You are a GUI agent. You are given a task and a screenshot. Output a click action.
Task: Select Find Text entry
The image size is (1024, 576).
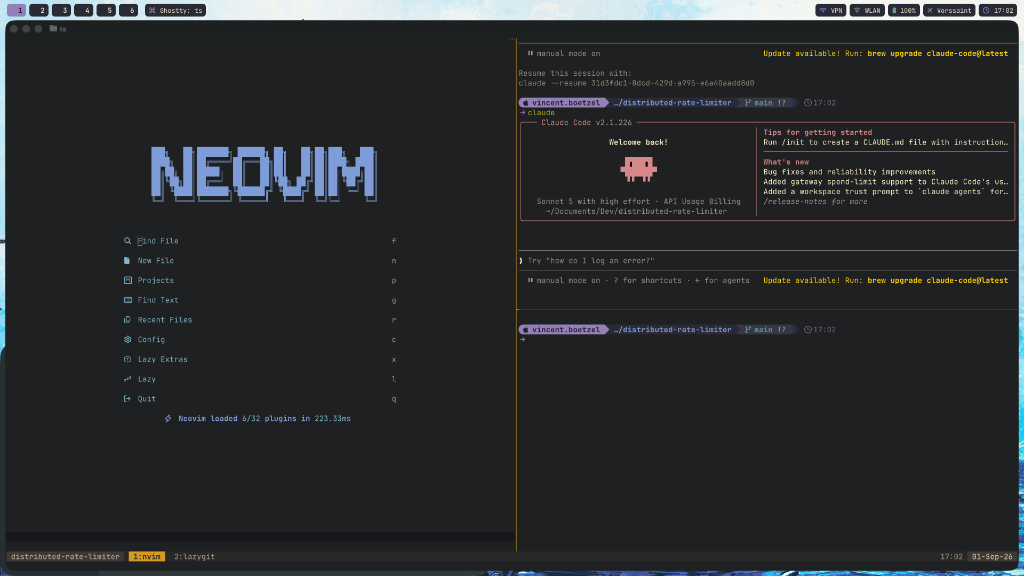[x=260, y=300]
